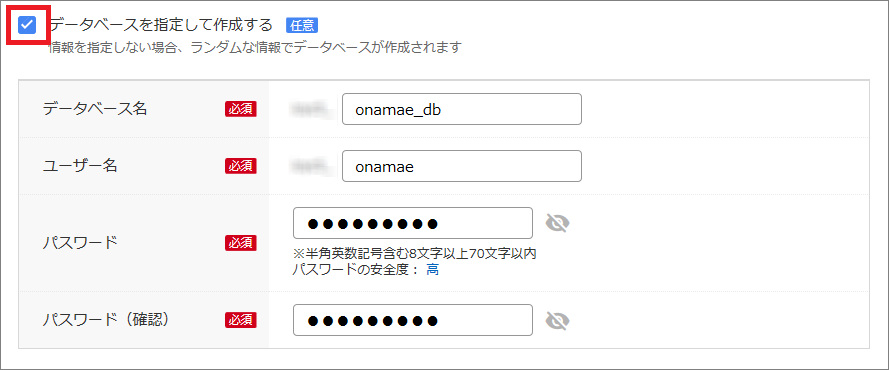Click the blurred prefix before database name

311,109
